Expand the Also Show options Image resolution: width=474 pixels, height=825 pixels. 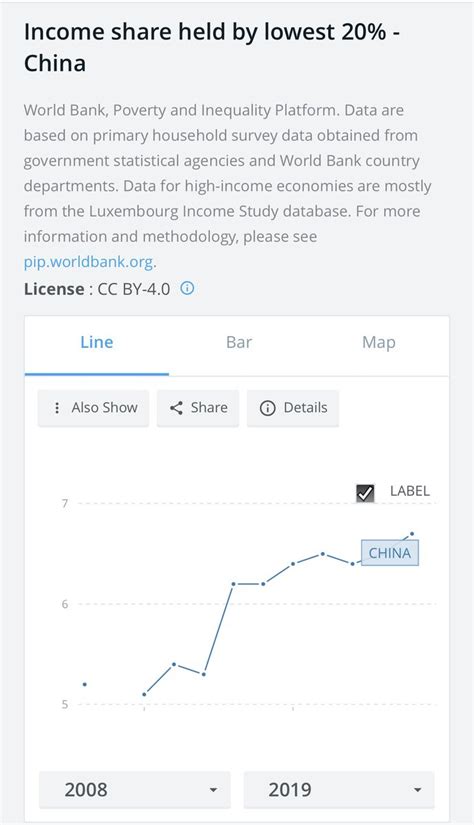tap(93, 408)
